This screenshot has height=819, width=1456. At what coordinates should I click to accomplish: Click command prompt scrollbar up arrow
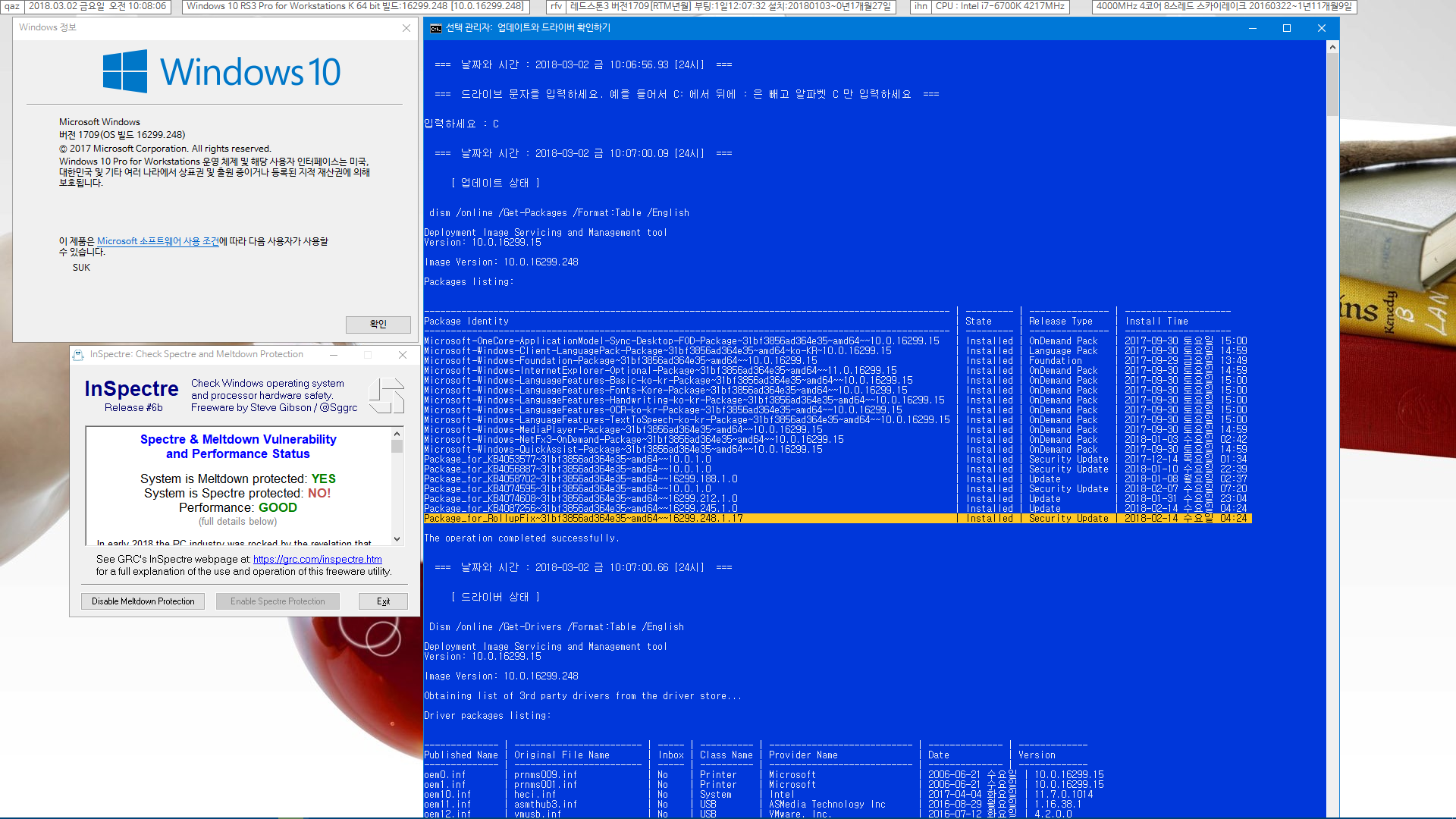[1332, 47]
